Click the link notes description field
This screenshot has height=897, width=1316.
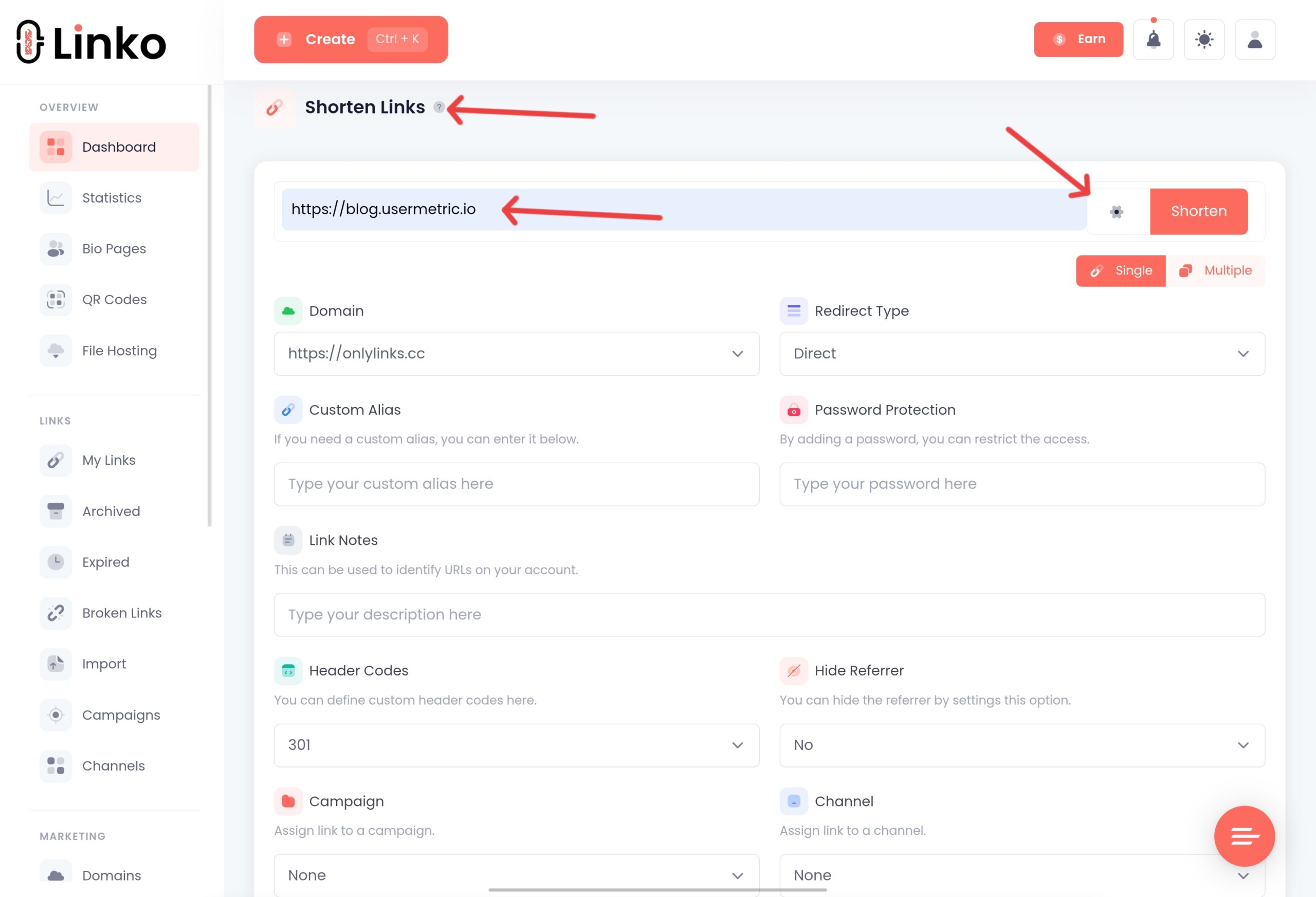coord(770,614)
